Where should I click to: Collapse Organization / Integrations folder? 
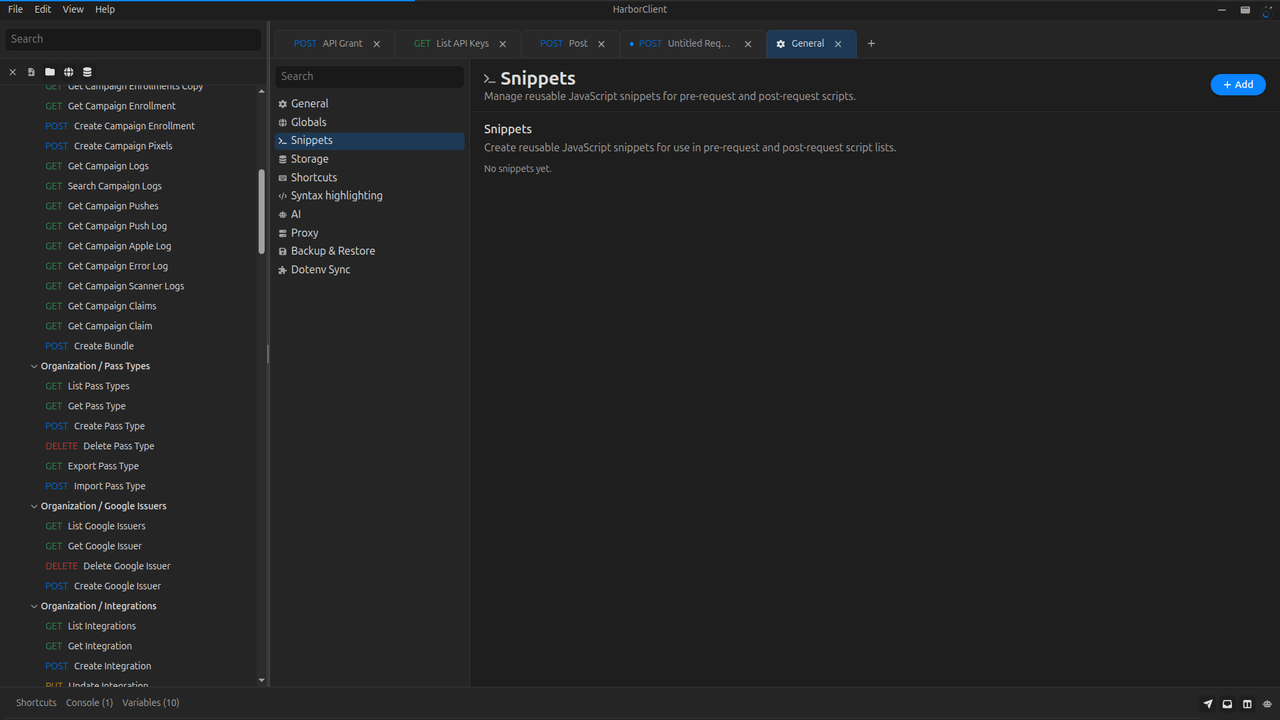coord(34,606)
